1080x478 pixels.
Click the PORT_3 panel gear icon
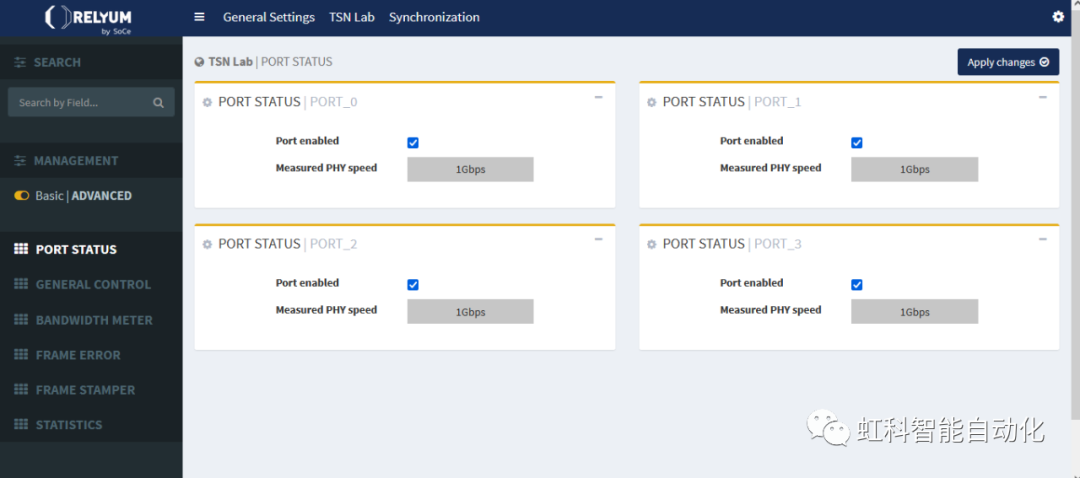pyautogui.click(x=652, y=244)
